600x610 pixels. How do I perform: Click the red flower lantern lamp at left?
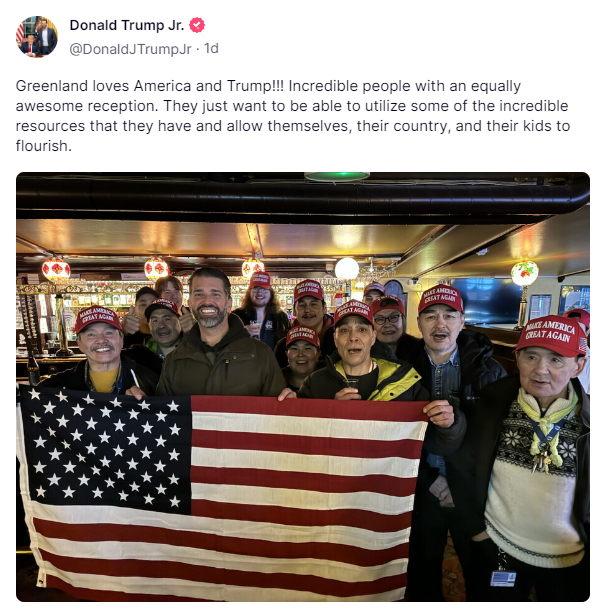click(56, 269)
